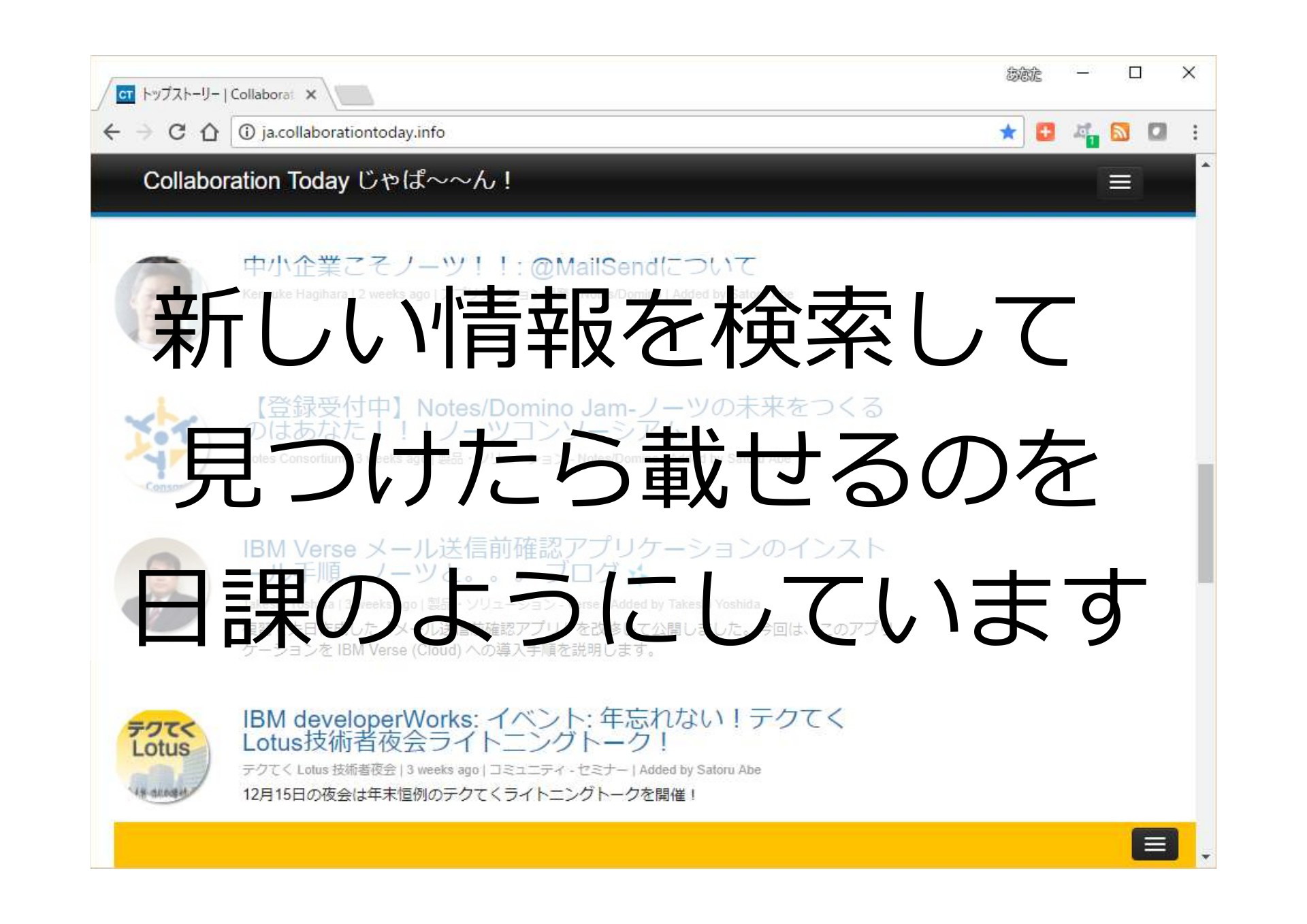The image size is (1307, 924).
Task: Open the Chrome three-dot menu
Action: pos(1195,132)
